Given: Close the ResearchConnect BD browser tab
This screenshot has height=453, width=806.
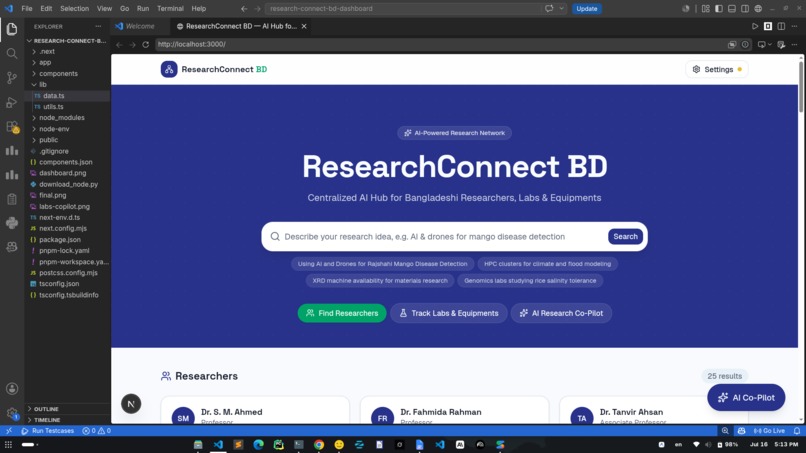Looking at the screenshot, I should tap(304, 26).
